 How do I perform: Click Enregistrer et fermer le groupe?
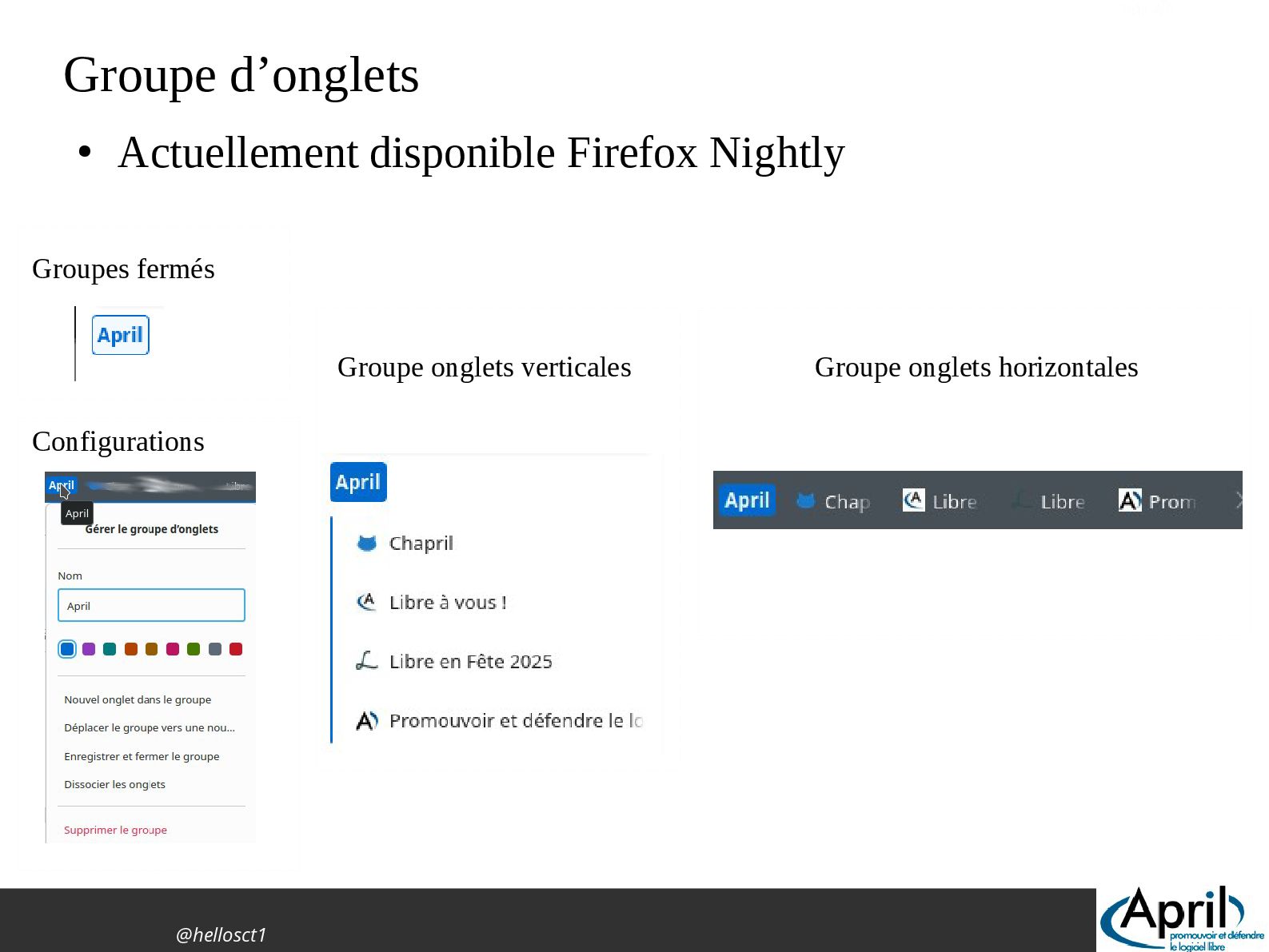[x=142, y=756]
